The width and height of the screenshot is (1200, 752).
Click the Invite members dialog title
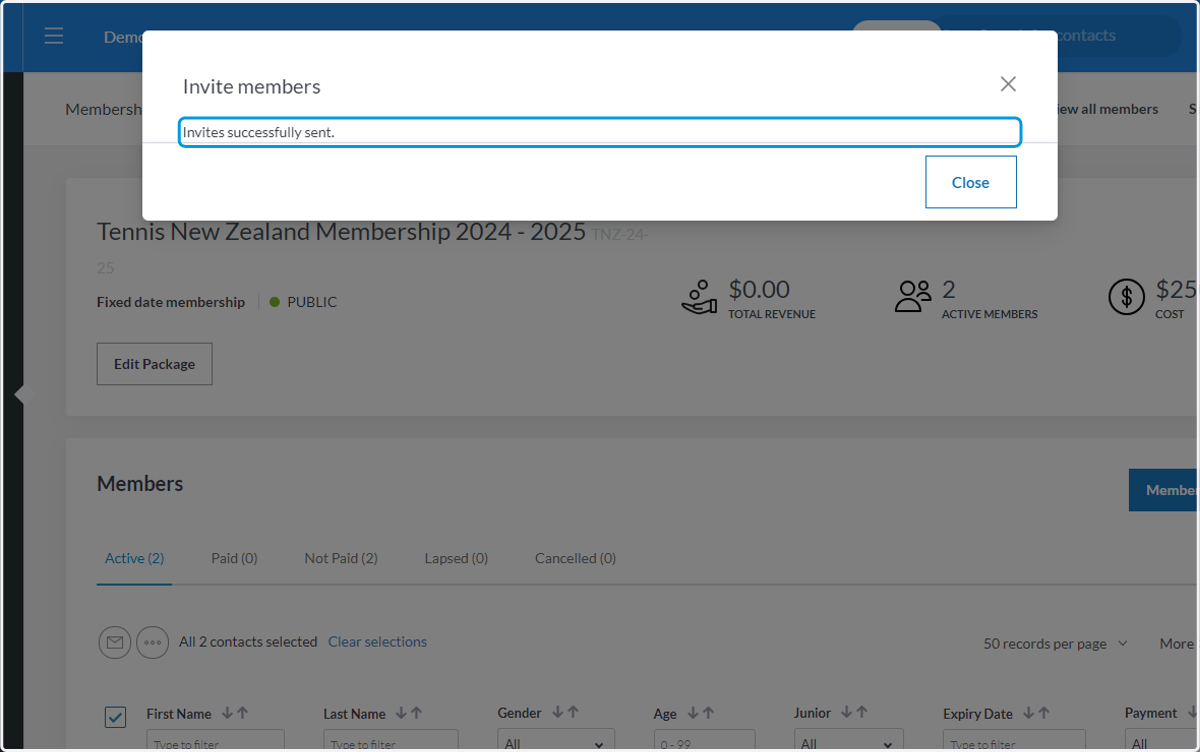[251, 86]
